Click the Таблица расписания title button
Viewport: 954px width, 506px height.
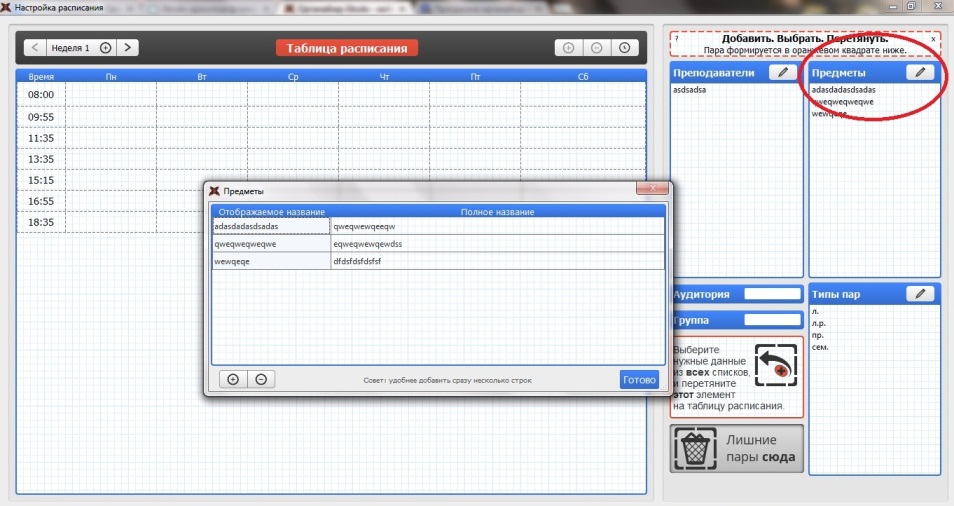click(x=347, y=48)
